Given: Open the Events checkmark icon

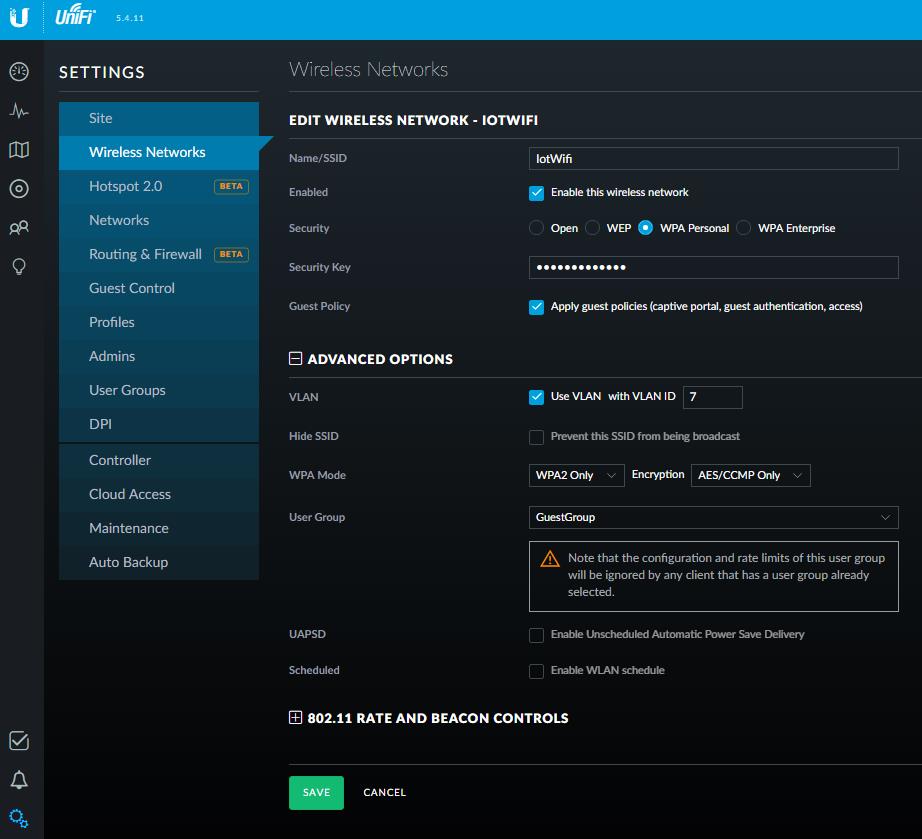Looking at the screenshot, I should [x=19, y=741].
